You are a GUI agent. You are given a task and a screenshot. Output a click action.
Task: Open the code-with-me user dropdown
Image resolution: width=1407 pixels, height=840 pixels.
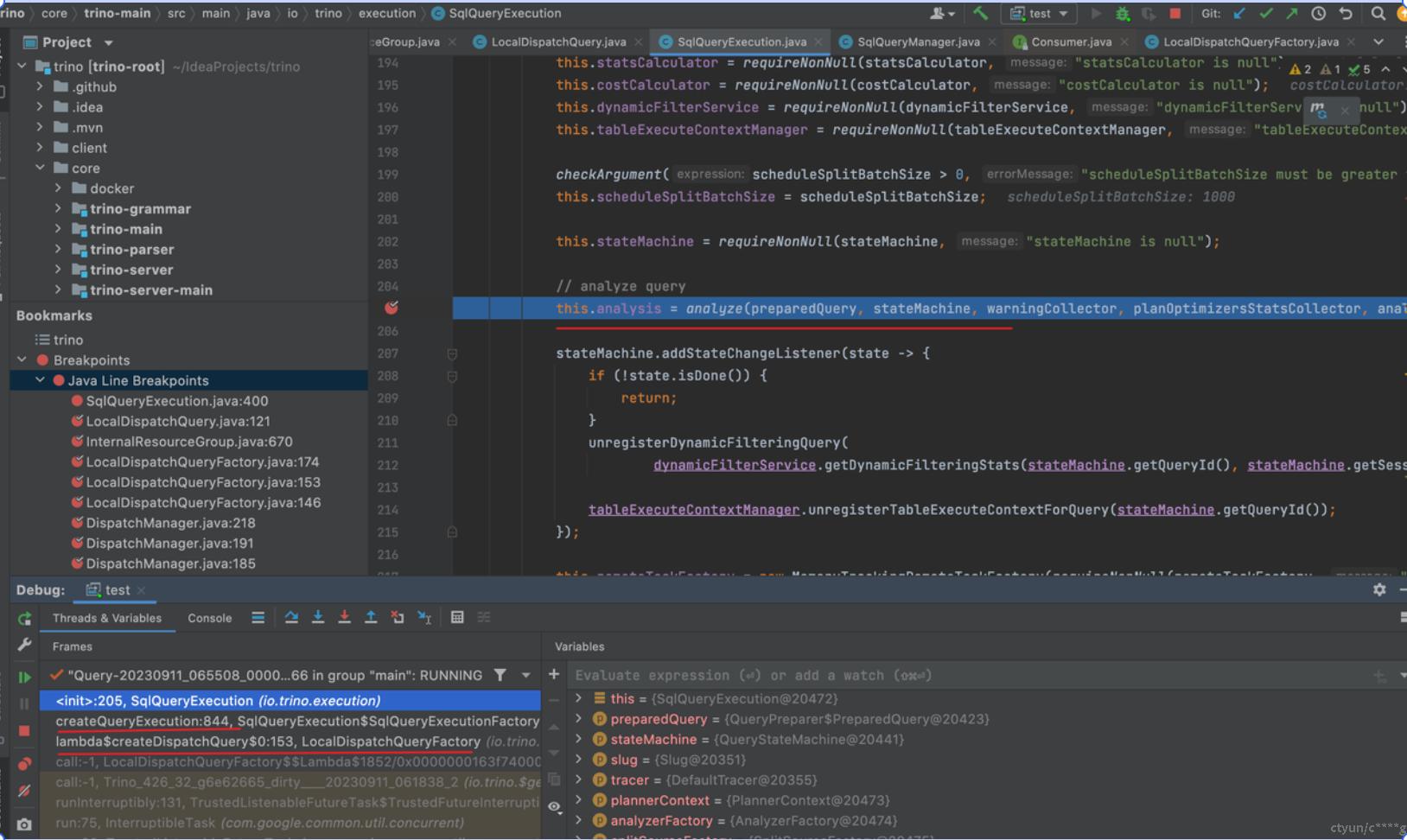point(942,14)
